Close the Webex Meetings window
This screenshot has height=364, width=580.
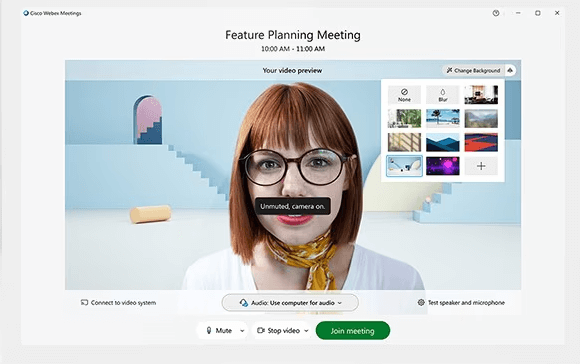[557, 13]
